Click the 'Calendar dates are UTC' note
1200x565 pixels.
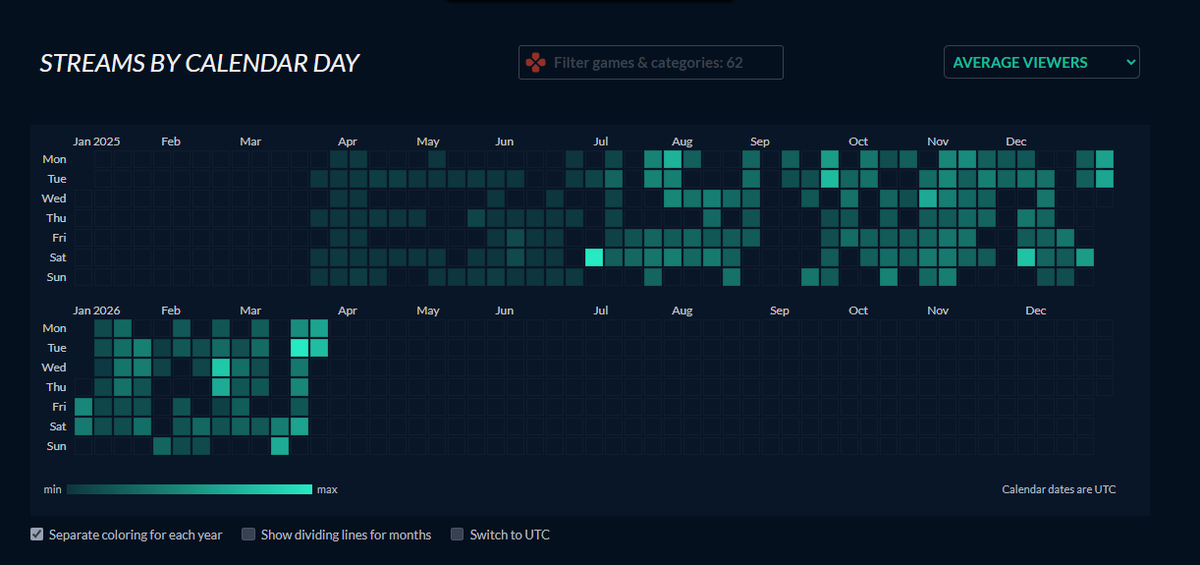pyautogui.click(x=1059, y=489)
